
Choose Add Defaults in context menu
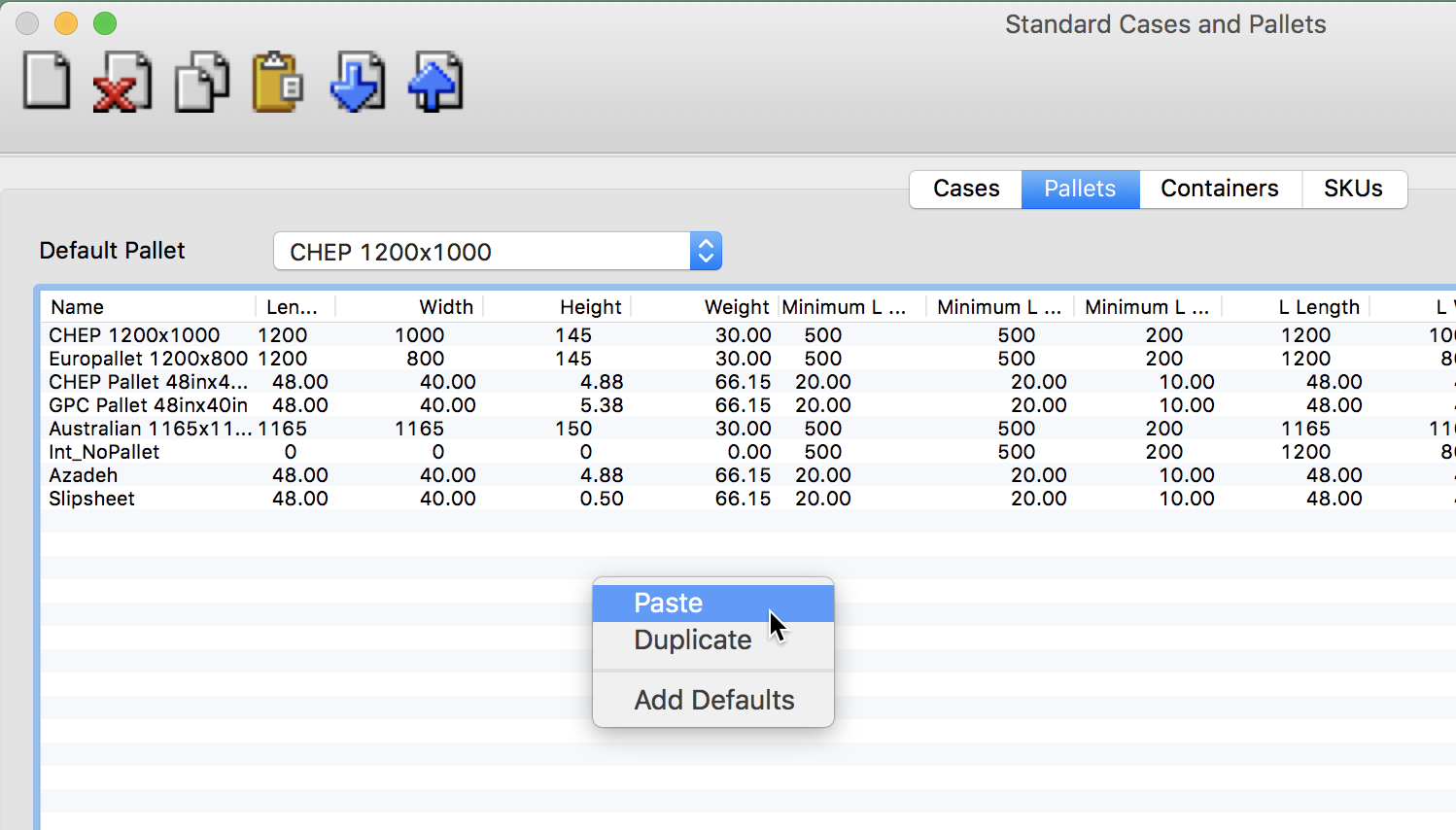(713, 700)
